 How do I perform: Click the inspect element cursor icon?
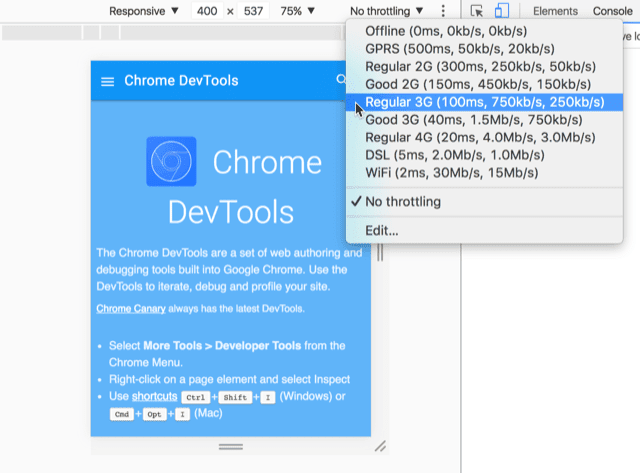pos(477,11)
